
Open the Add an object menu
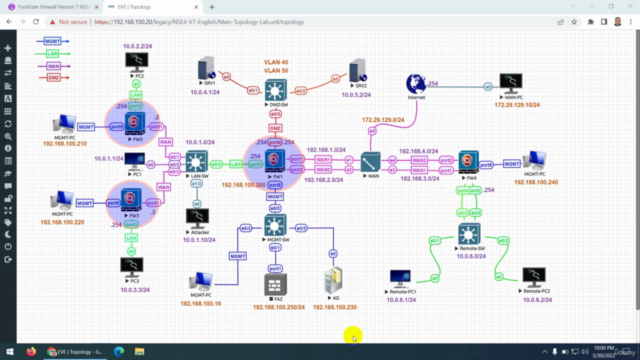point(8,48)
